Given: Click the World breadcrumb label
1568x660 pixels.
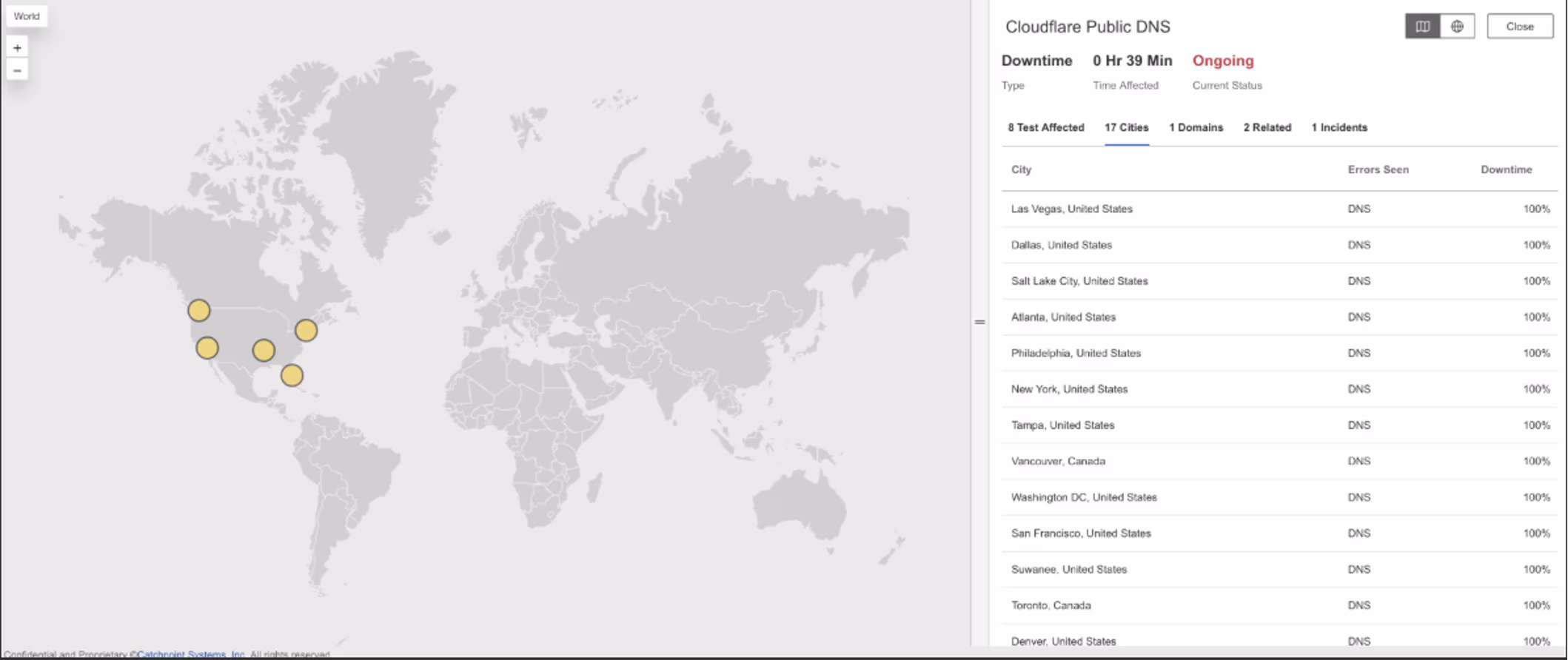Looking at the screenshot, I should coord(27,16).
